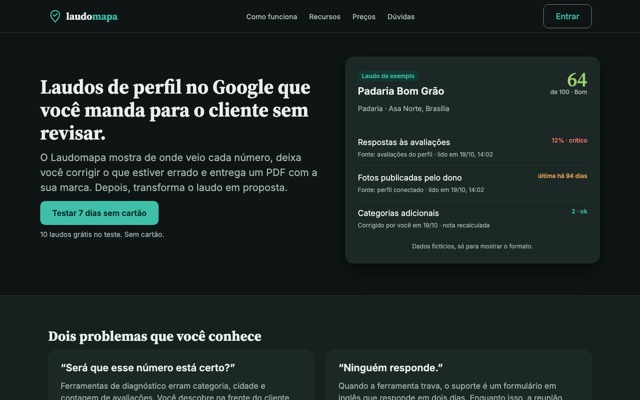Click the '2 · ok' status
640x400 pixels.
[x=579, y=211]
